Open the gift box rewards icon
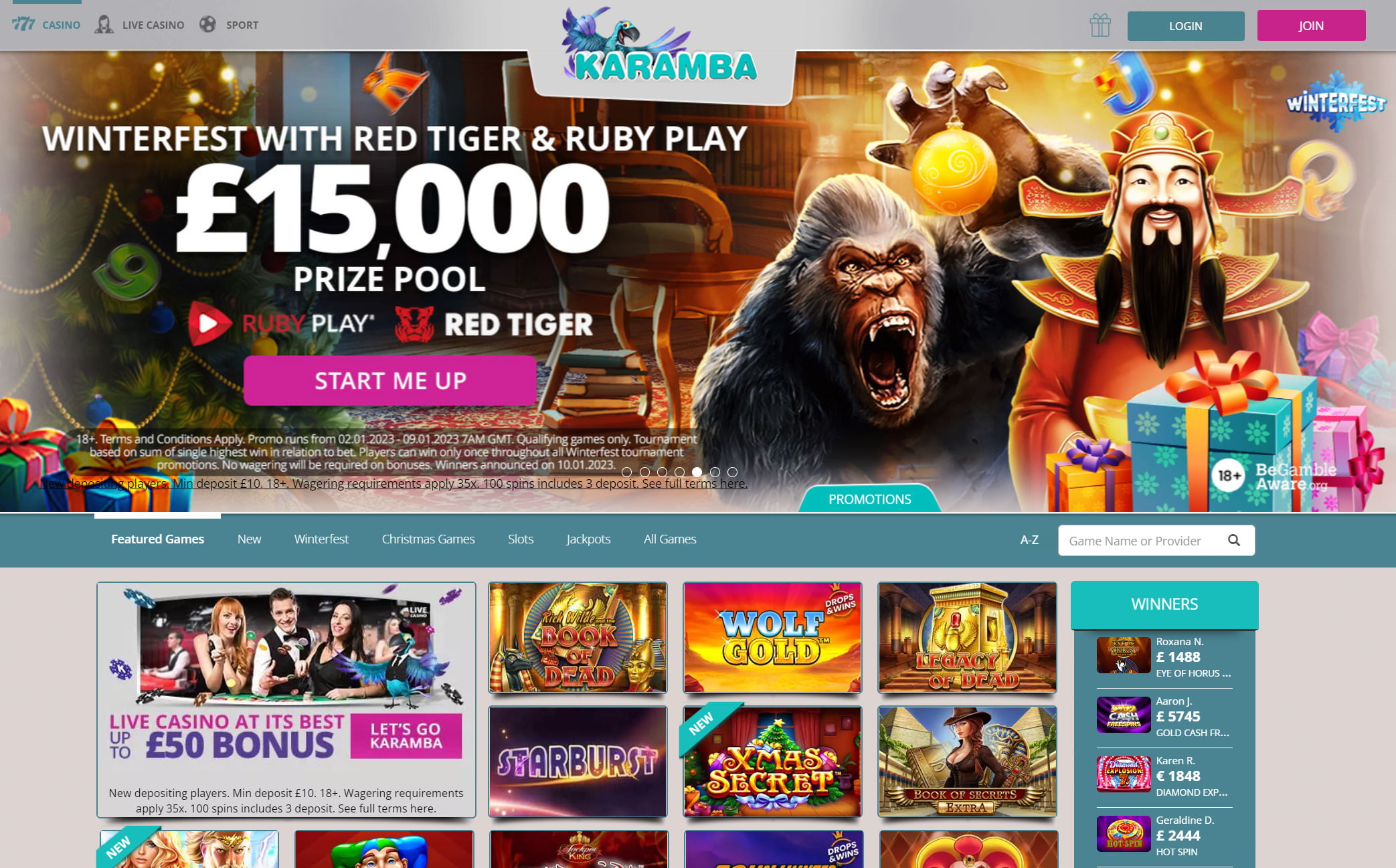This screenshot has height=868, width=1396. 1100,25
